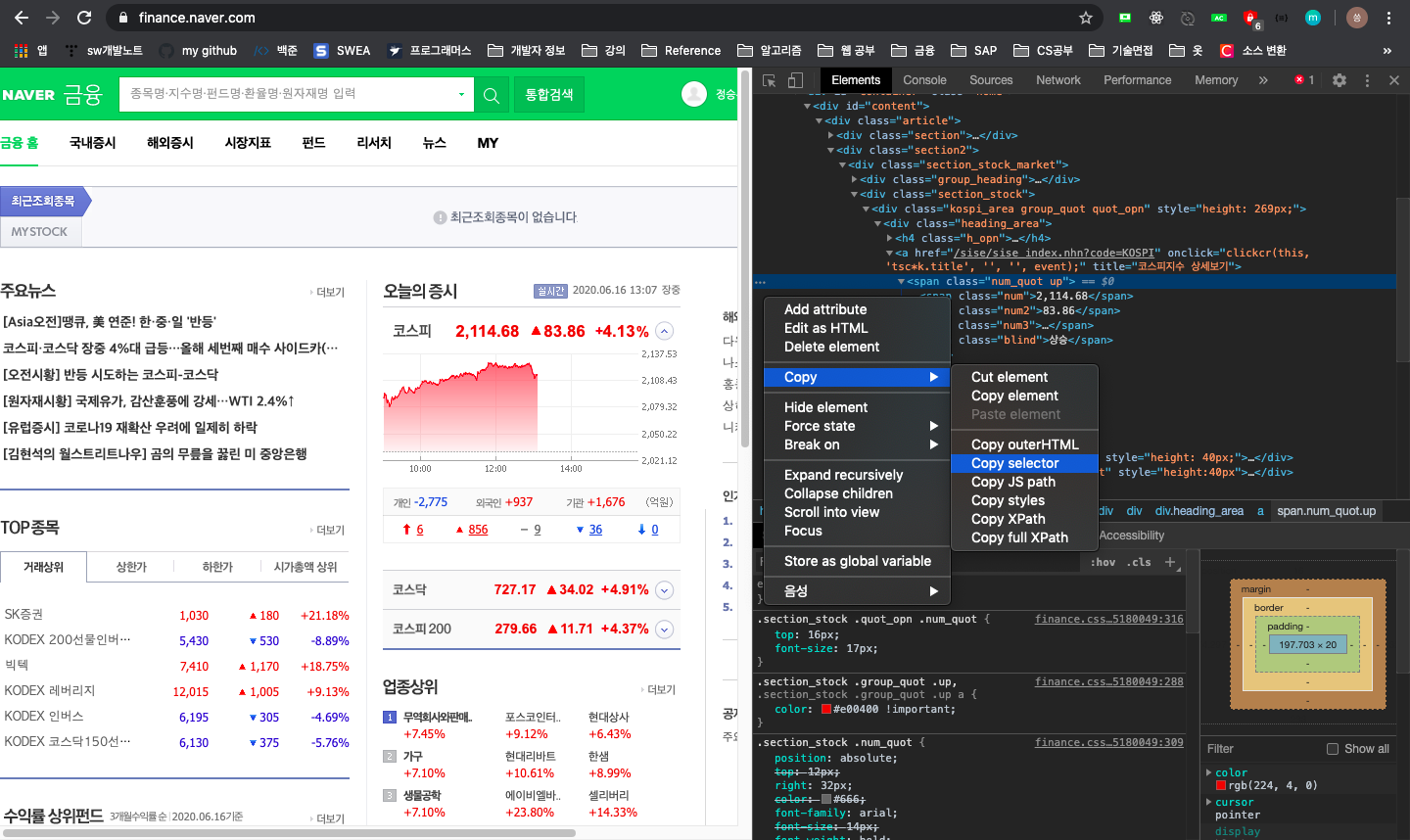Expand the color computed property triangle
Image resolution: width=1410 pixels, height=840 pixels.
tap(1209, 773)
